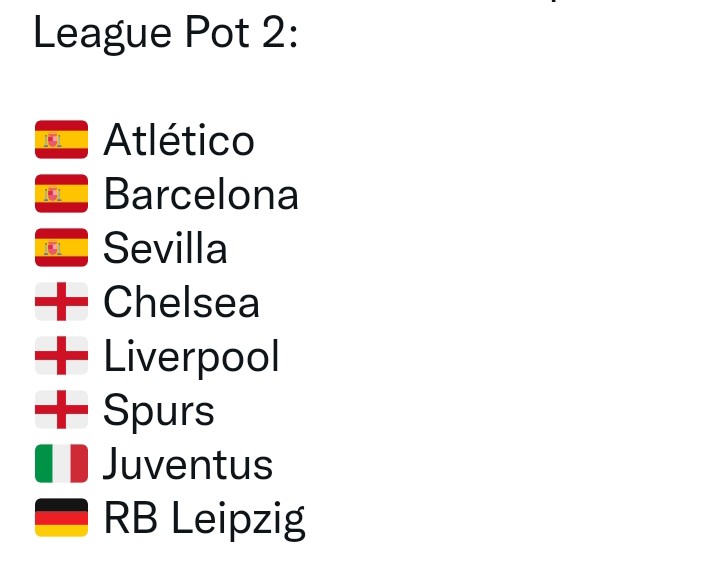This screenshot has height=565, width=720.
Task: Click the Spain flag beside Barcelona
Action: click(x=62, y=193)
